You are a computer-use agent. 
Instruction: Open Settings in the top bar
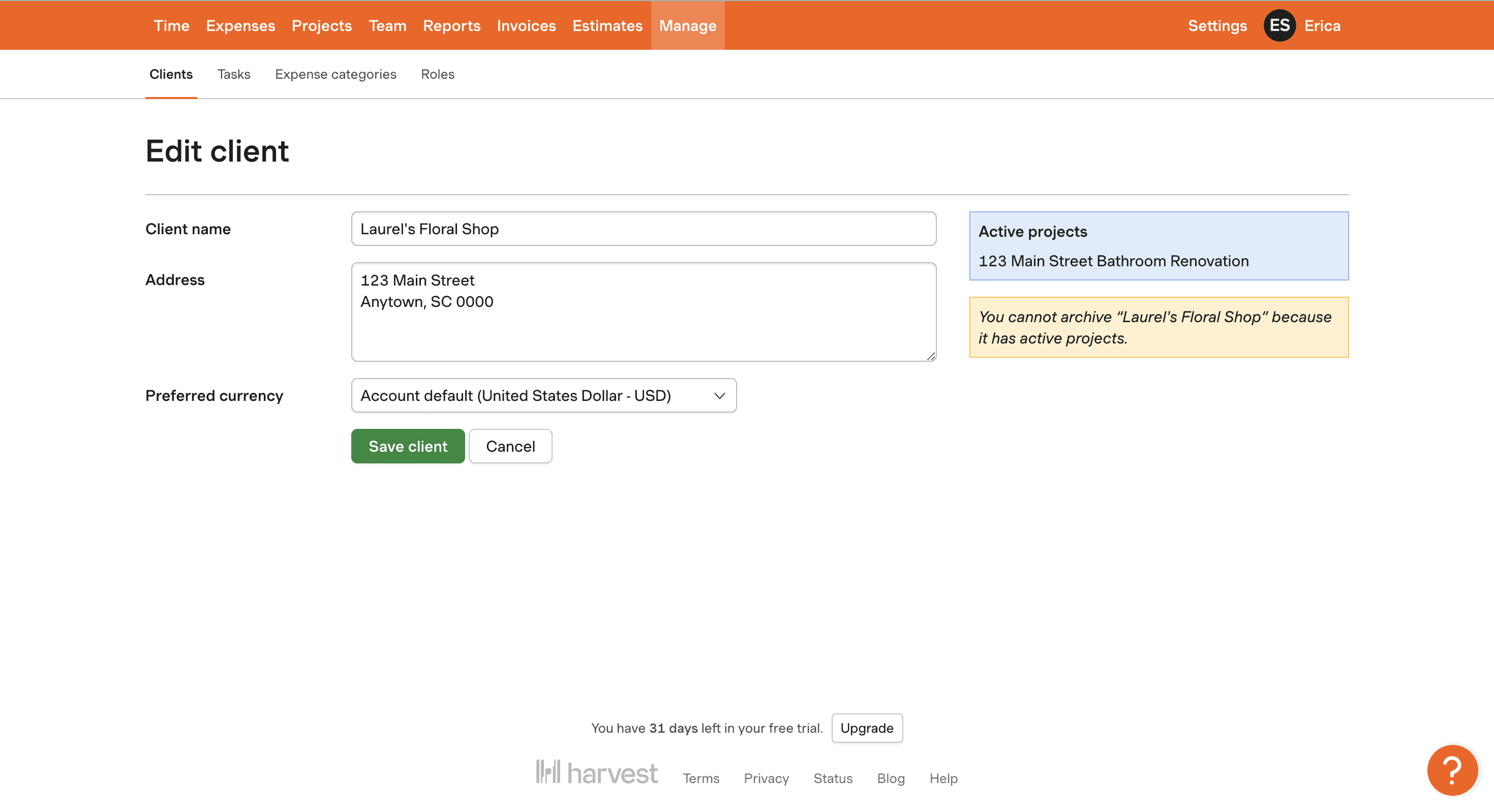tap(1217, 25)
